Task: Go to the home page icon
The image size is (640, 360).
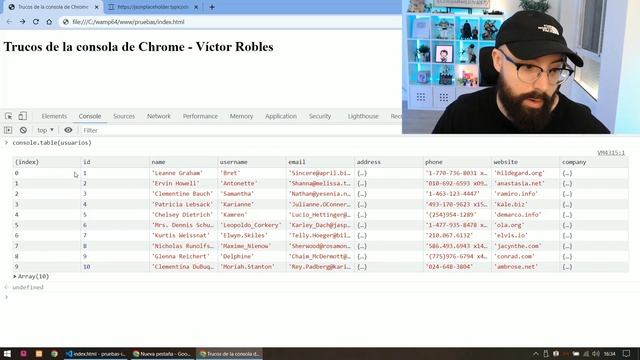Action: [x=49, y=22]
